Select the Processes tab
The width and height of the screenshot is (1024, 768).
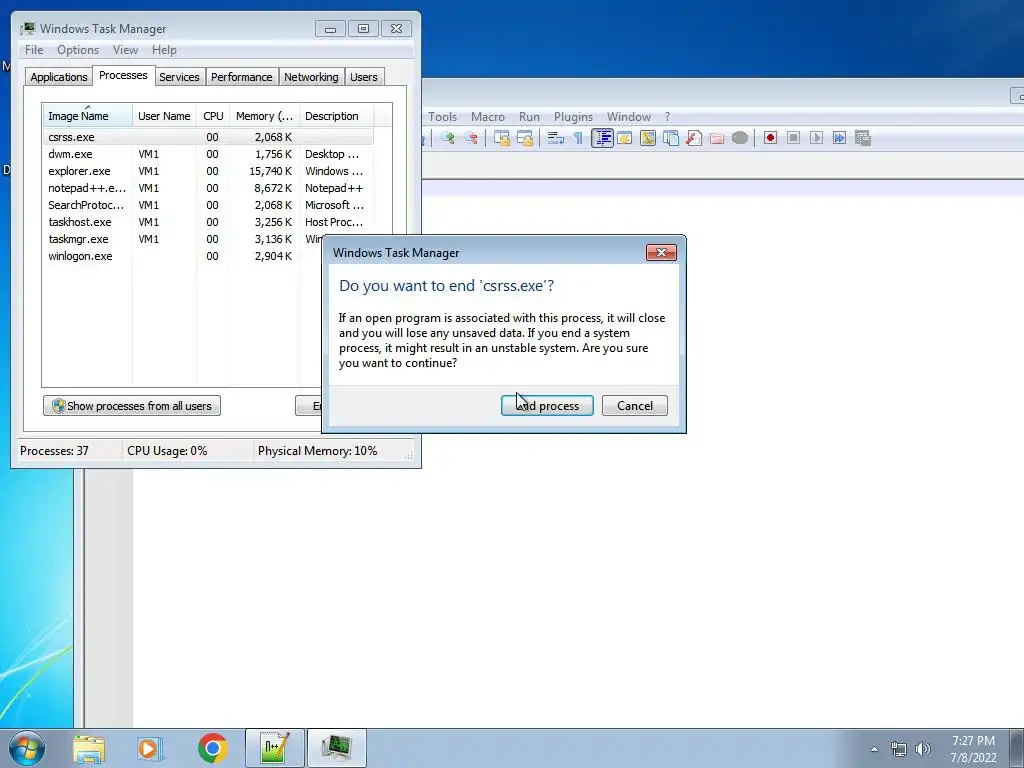(x=123, y=75)
